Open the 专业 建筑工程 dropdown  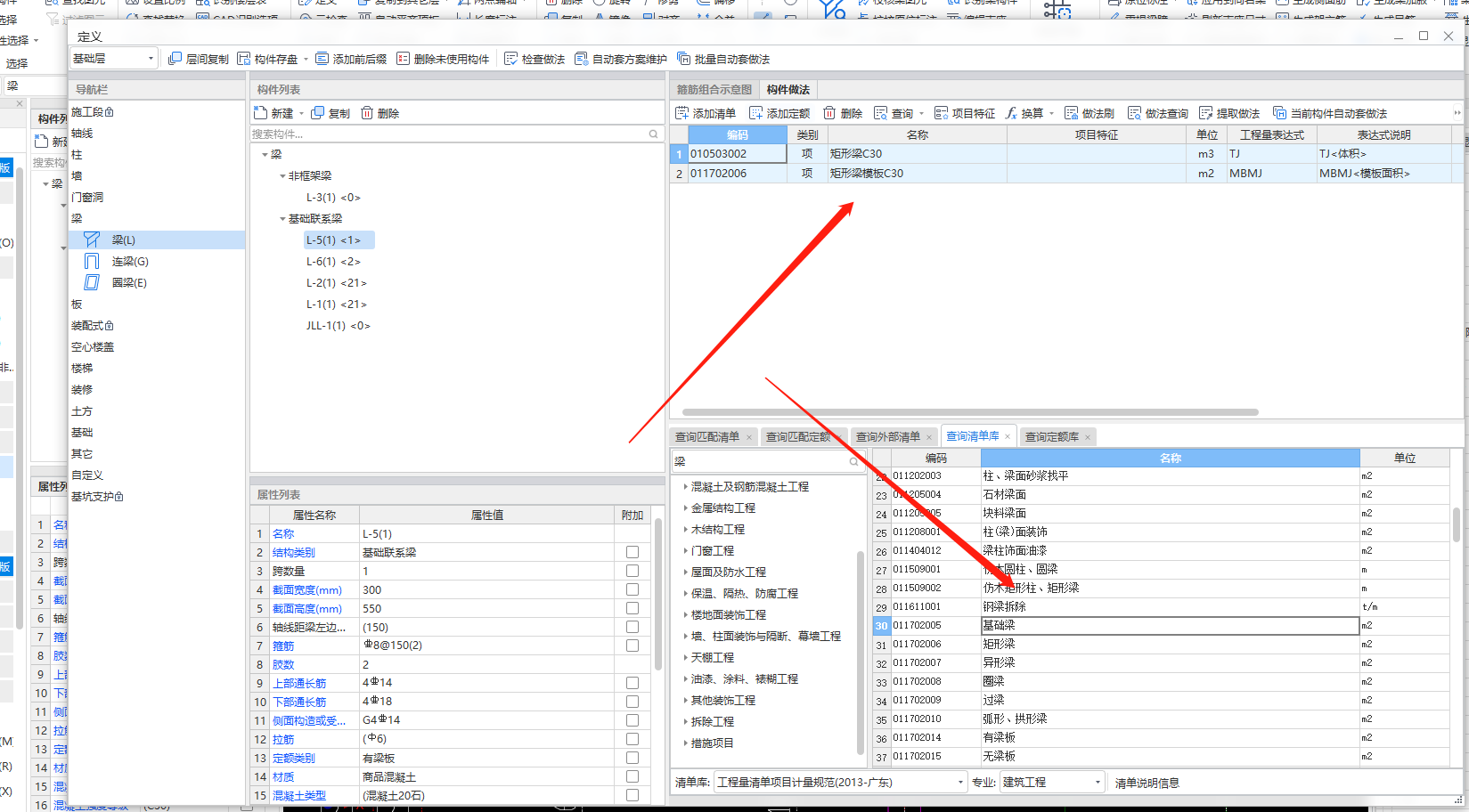click(x=1052, y=783)
